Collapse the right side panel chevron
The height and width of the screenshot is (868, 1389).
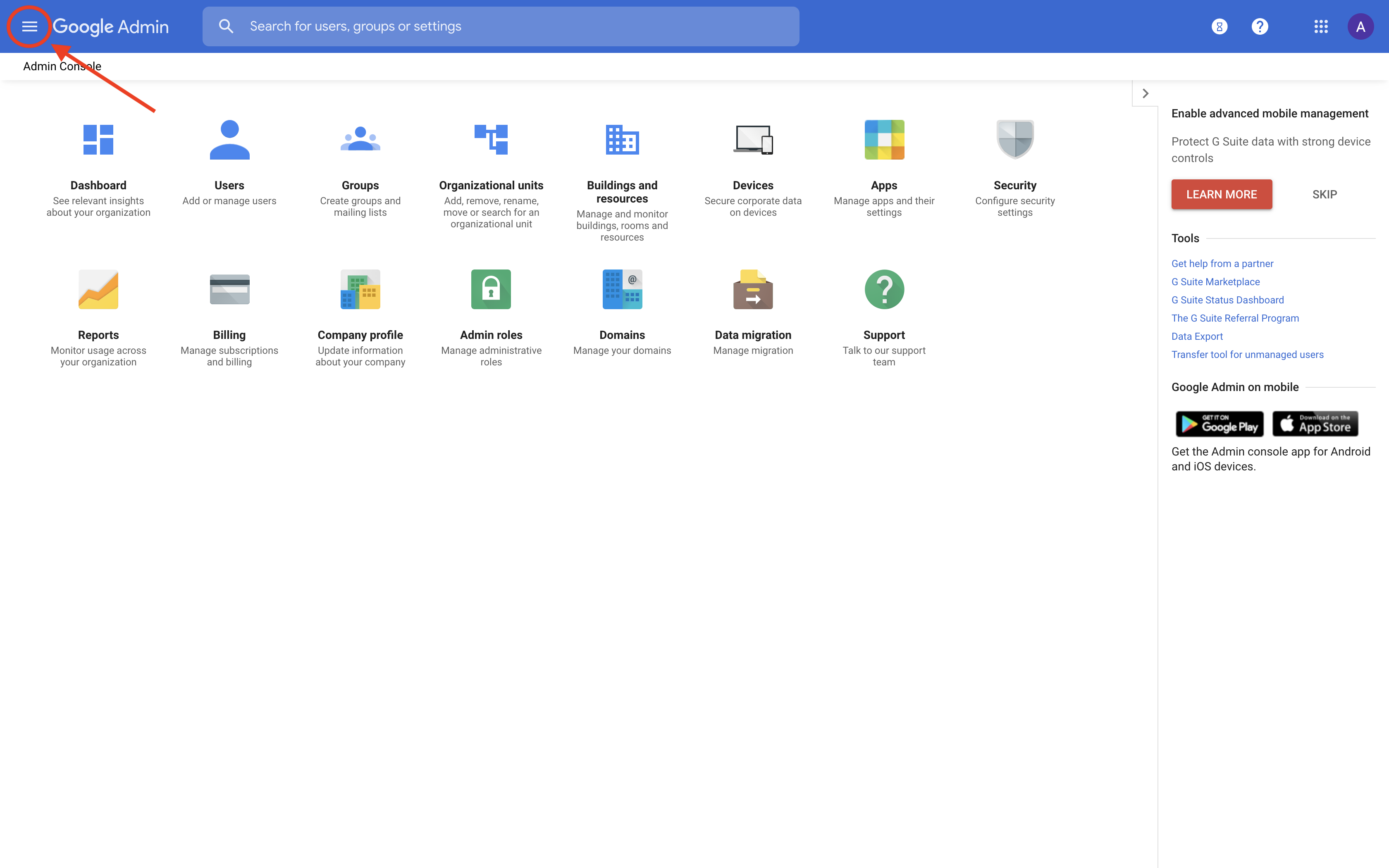coord(1145,93)
